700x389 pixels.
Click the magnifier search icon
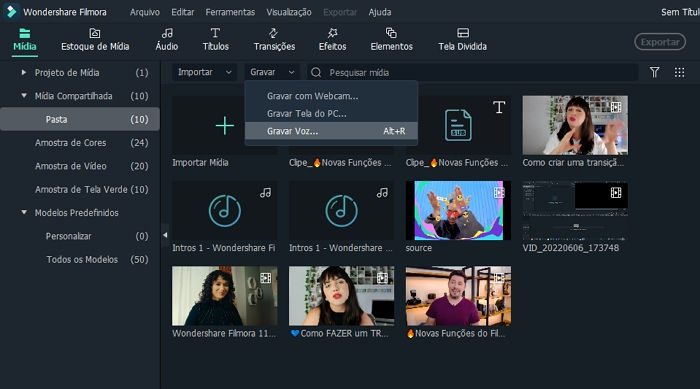pos(316,72)
